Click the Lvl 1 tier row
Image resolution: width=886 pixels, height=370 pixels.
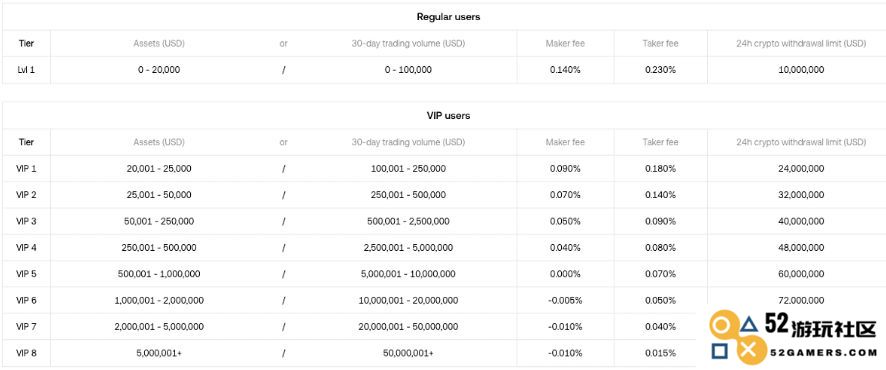pyautogui.click(x=443, y=70)
